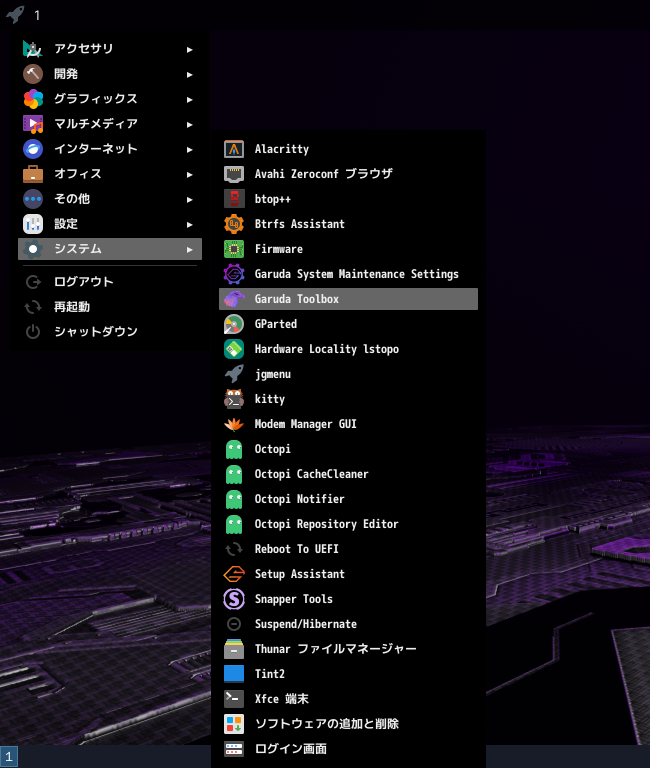
Task: Click the shutdown power icon
Action: 33,332
